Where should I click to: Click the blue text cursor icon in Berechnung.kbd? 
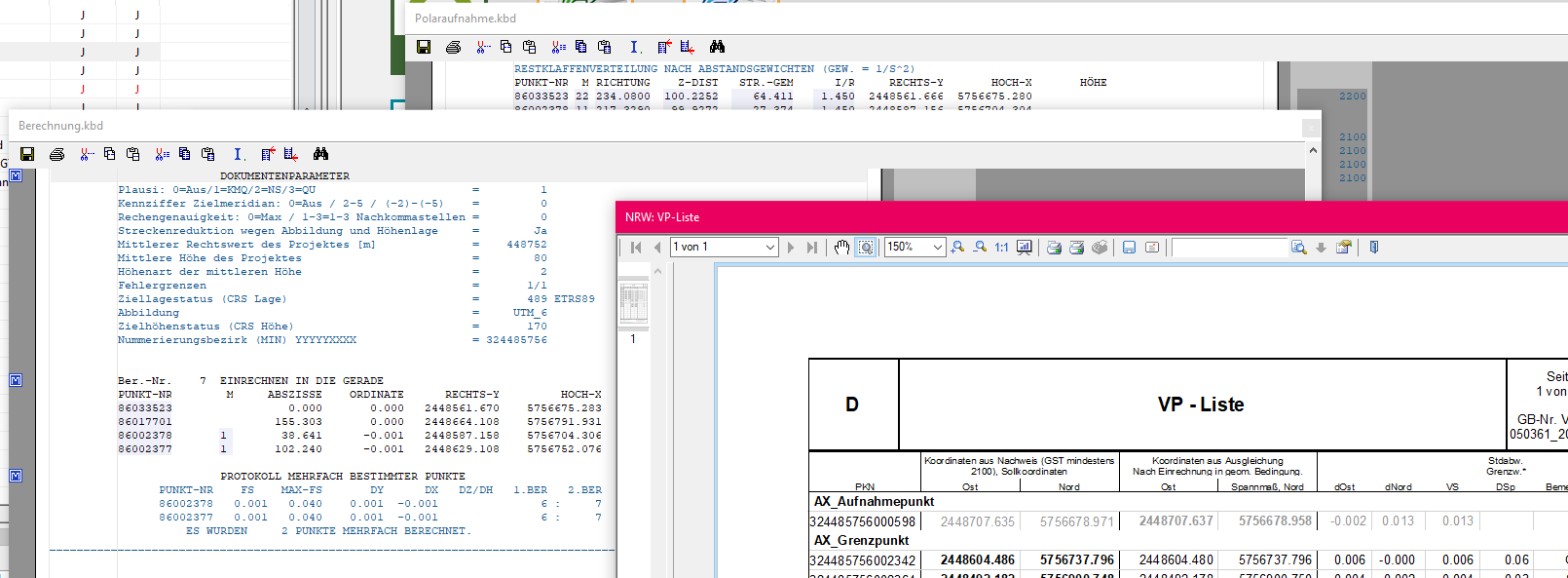[x=238, y=154]
